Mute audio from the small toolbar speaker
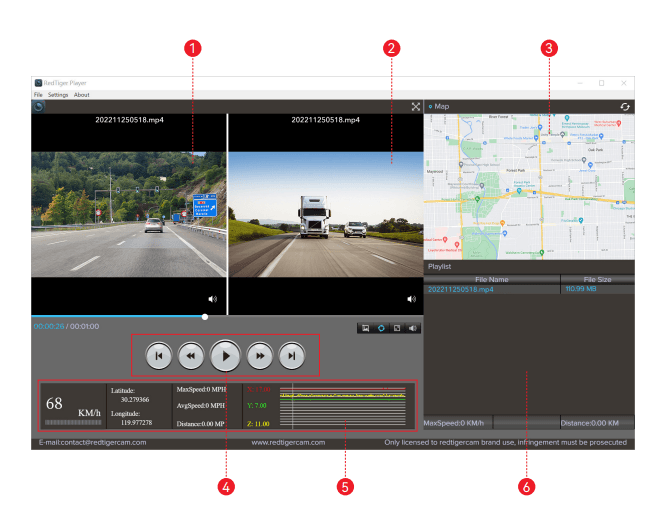Viewport: 670px width, 527px height. (x=413, y=328)
